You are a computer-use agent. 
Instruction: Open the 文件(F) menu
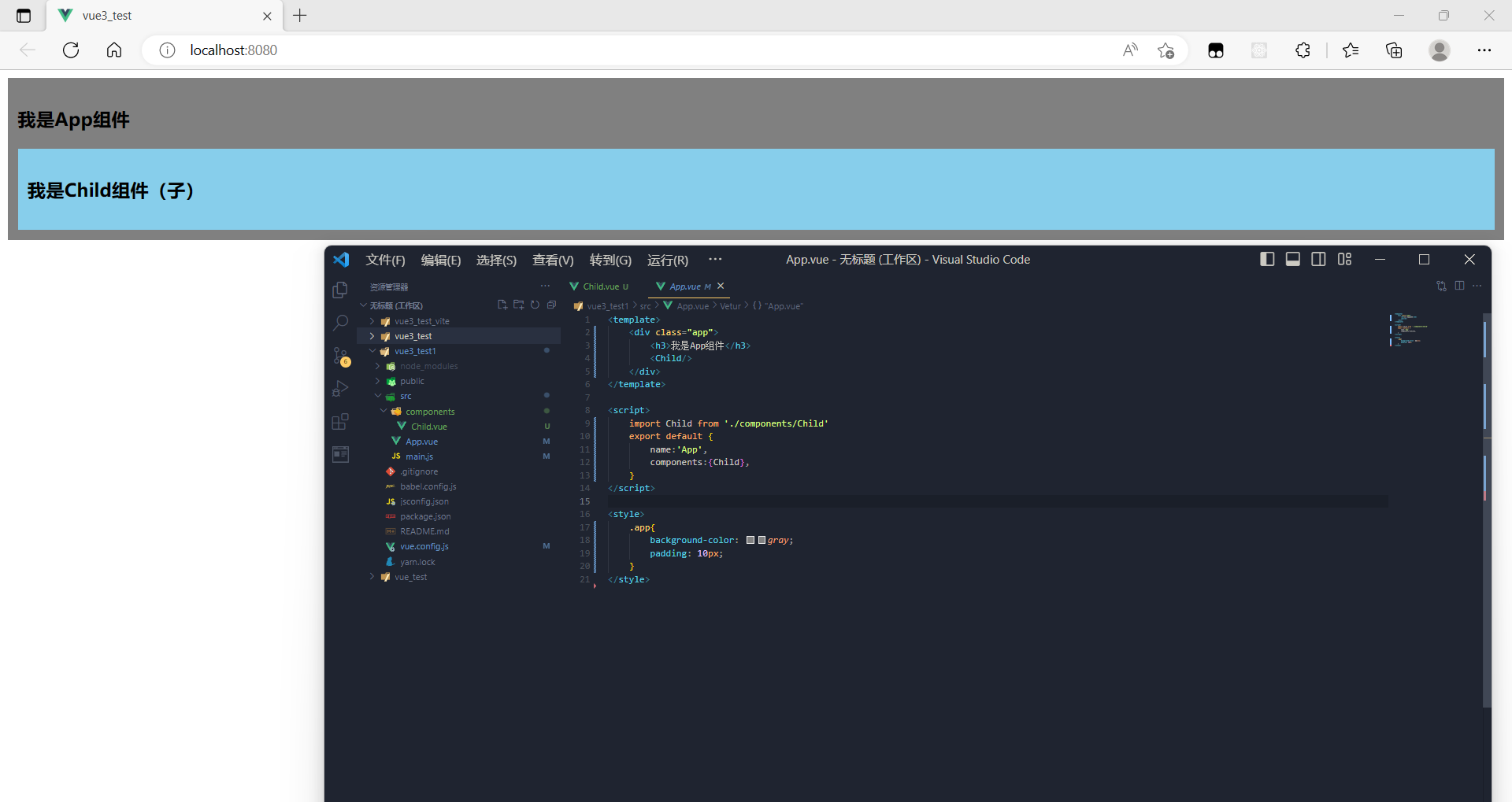385,260
